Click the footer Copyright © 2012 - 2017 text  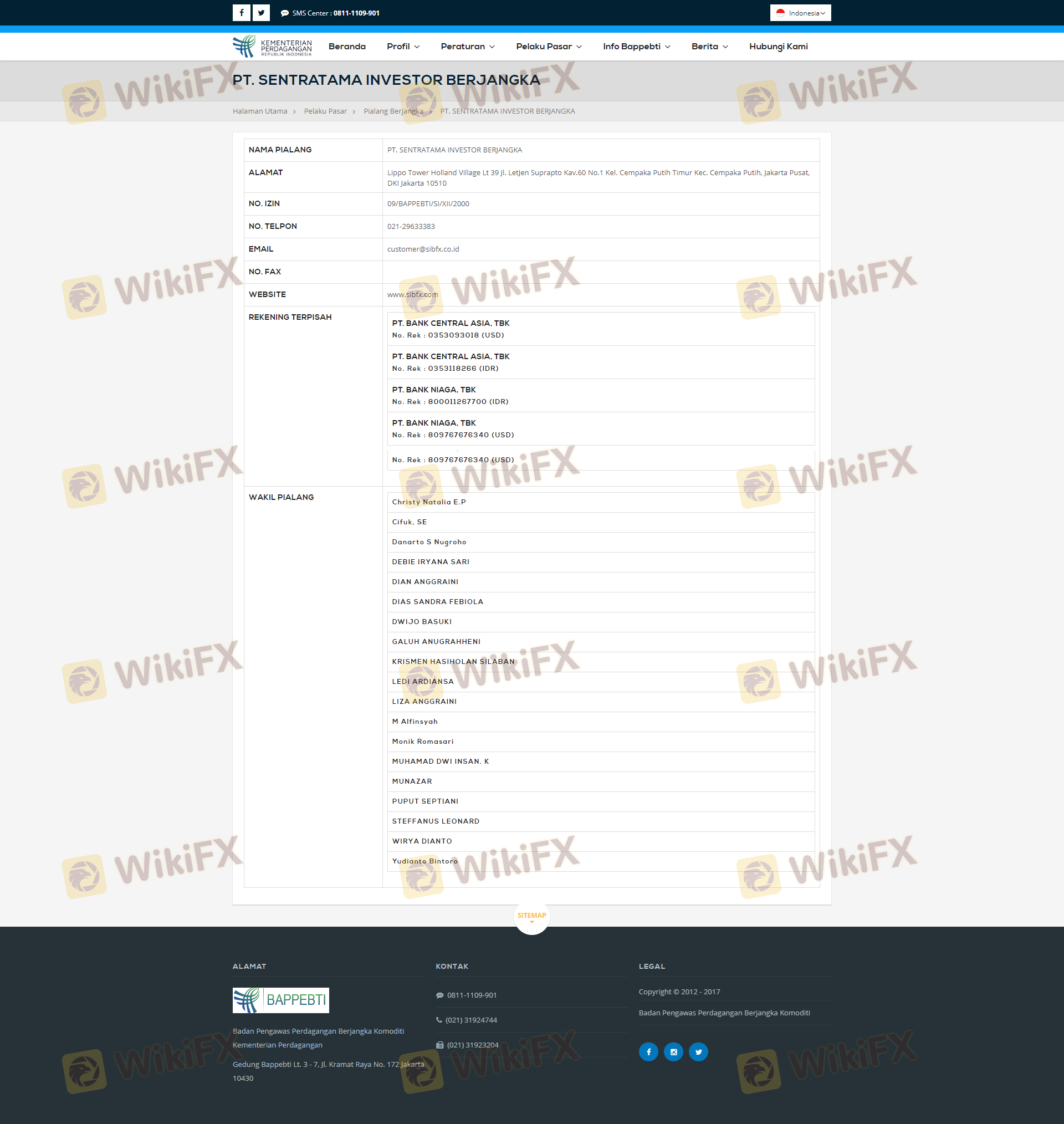coord(679,992)
